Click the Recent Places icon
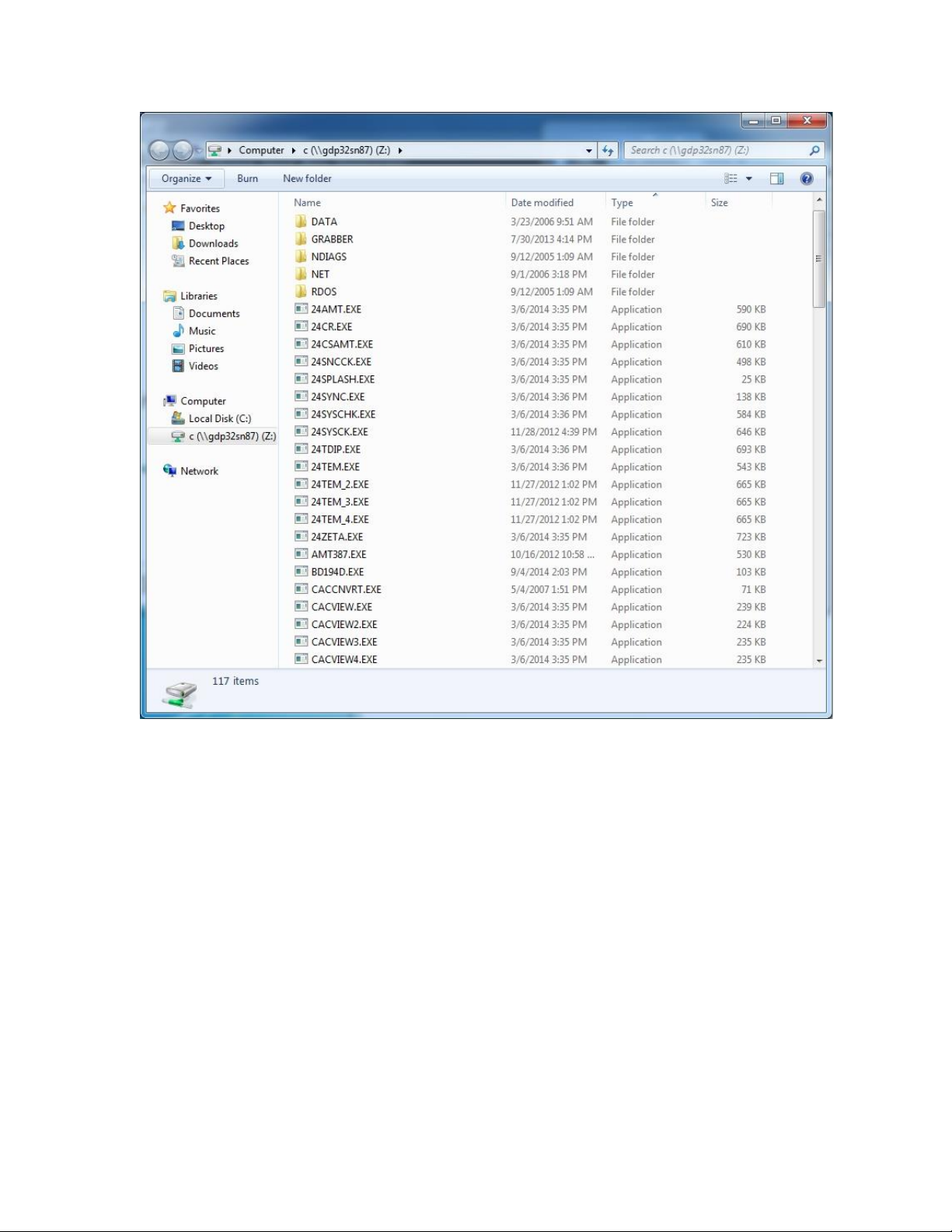The width and height of the screenshot is (952, 1232). 178,261
